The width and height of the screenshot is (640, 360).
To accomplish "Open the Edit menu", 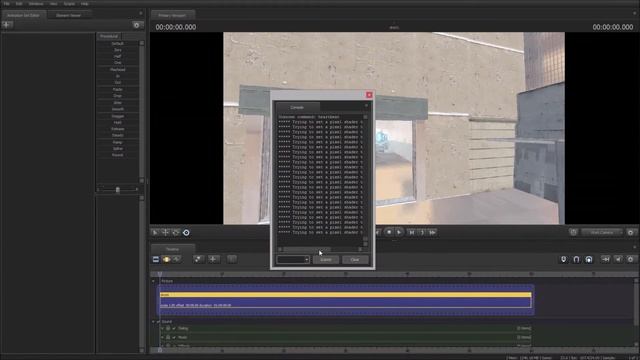I will (19, 4).
